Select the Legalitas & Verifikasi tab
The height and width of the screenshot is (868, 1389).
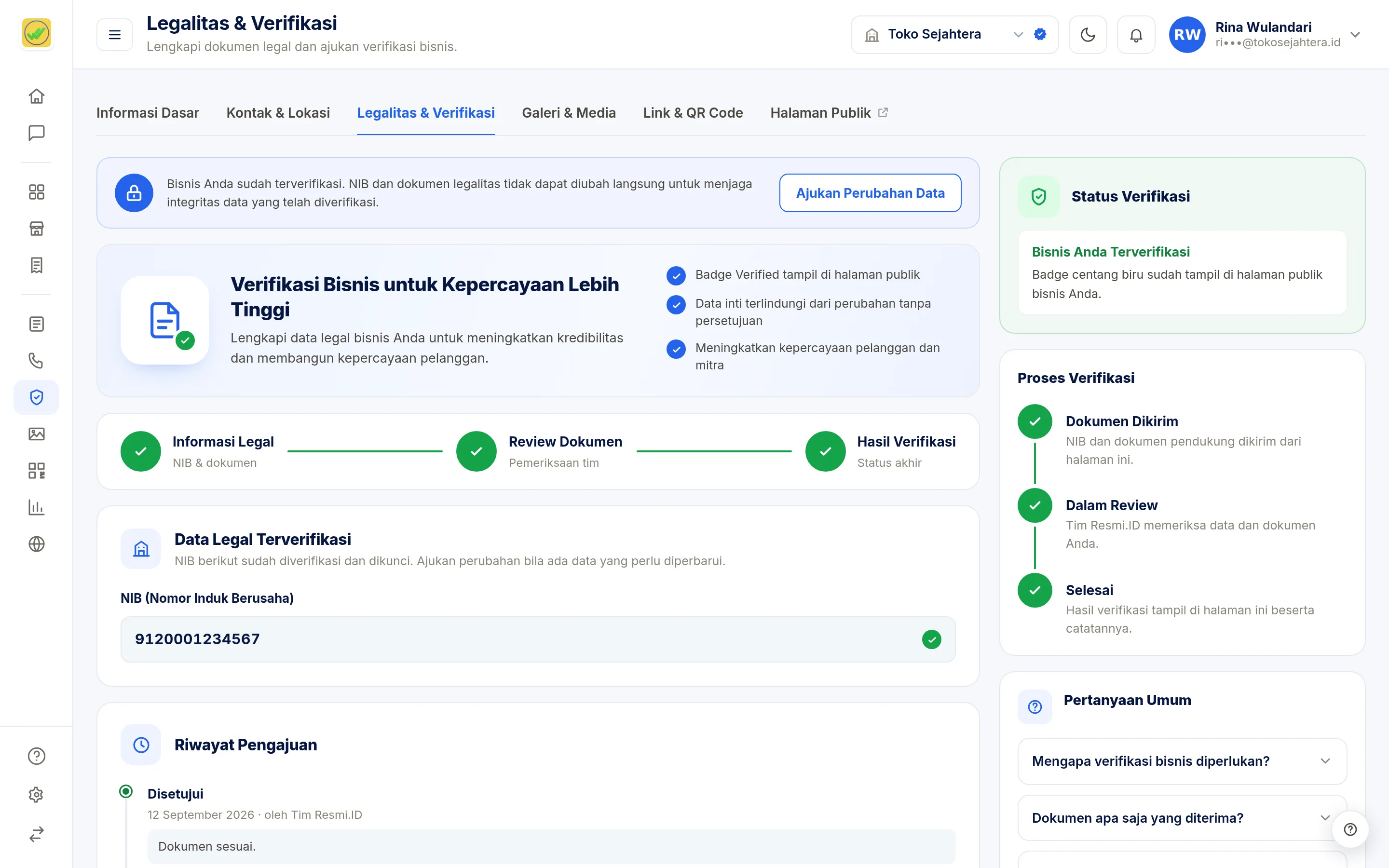(426, 113)
